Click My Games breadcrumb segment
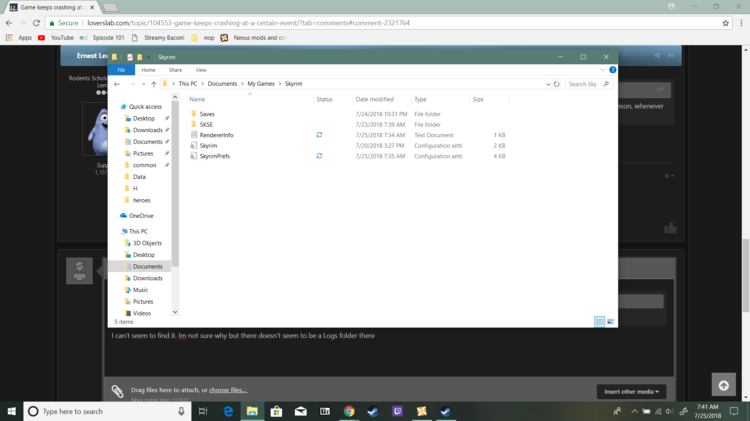Viewport: 750px width, 421px height. [261, 84]
